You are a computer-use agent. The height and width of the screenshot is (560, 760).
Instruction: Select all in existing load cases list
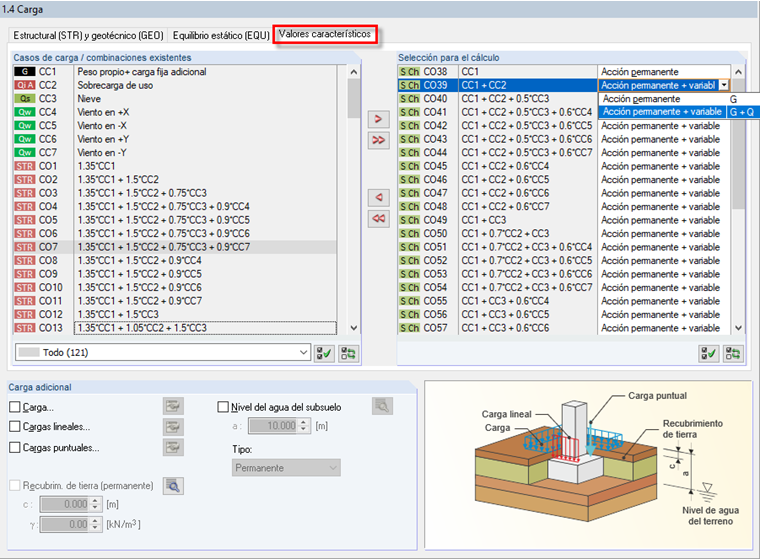click(324, 353)
